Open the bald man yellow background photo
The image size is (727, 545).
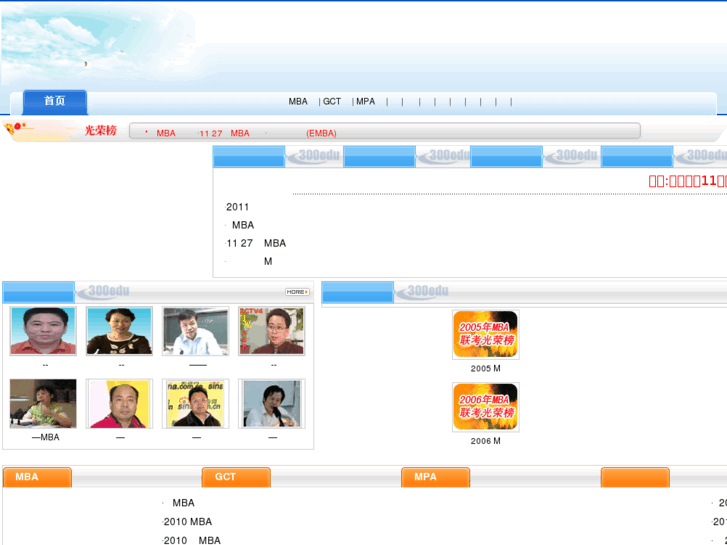pyautogui.click(x=119, y=404)
